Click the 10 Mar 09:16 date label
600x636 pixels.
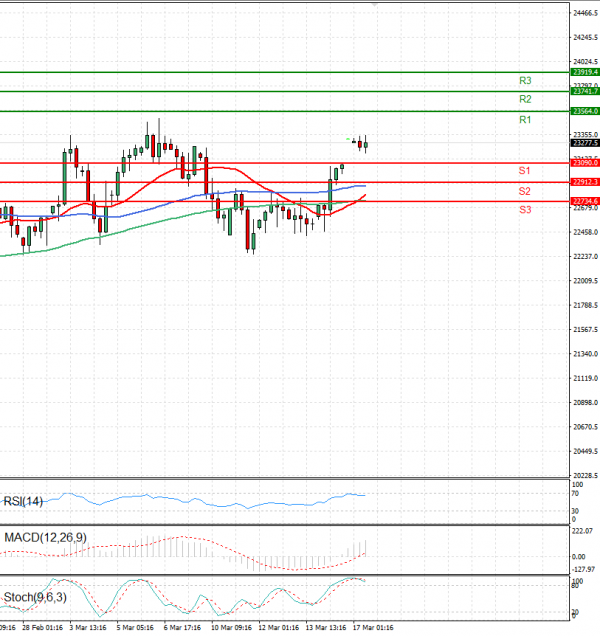(231, 627)
